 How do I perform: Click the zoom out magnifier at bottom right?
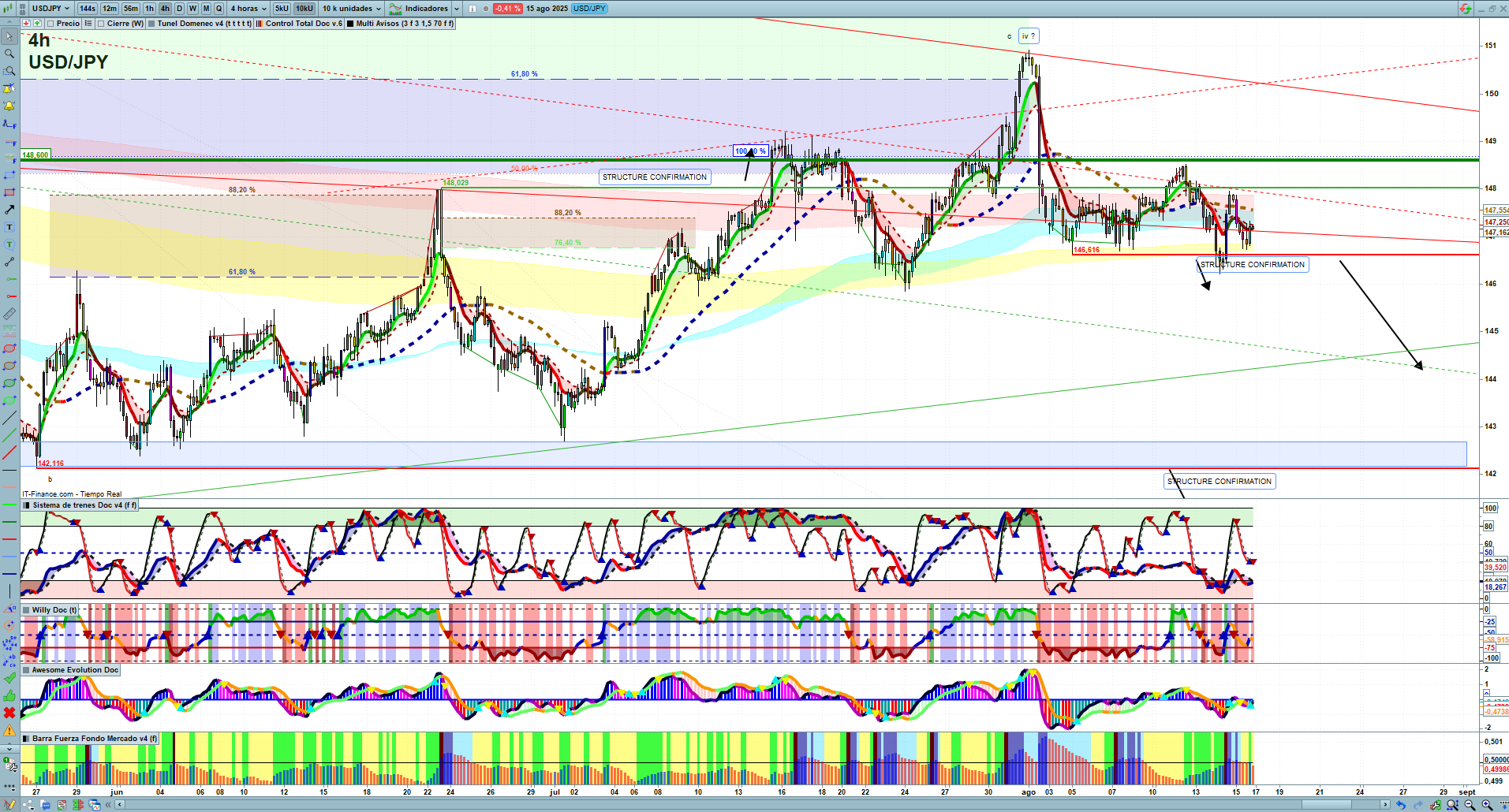(x=1470, y=805)
